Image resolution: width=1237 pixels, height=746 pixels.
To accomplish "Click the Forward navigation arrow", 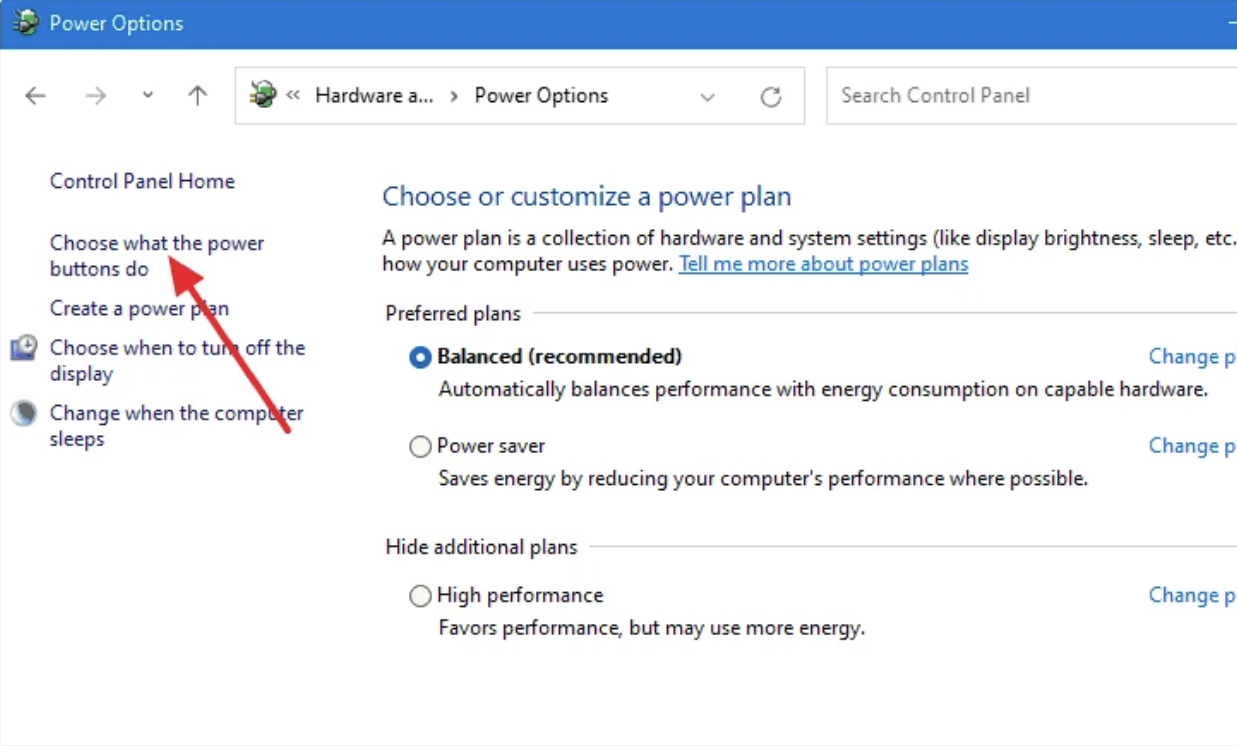I will tap(96, 96).
